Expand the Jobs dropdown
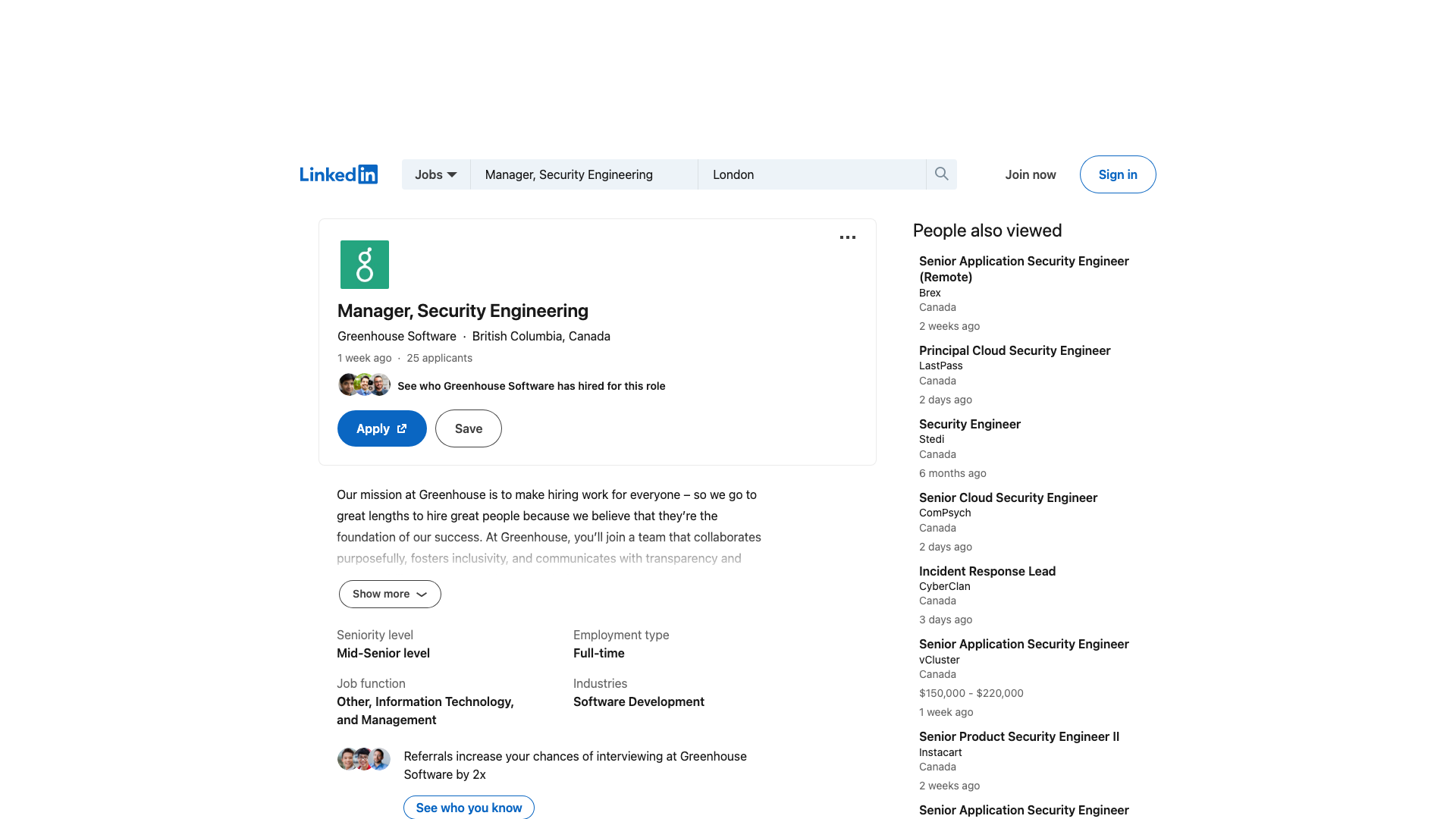1456x819 pixels. [x=436, y=174]
